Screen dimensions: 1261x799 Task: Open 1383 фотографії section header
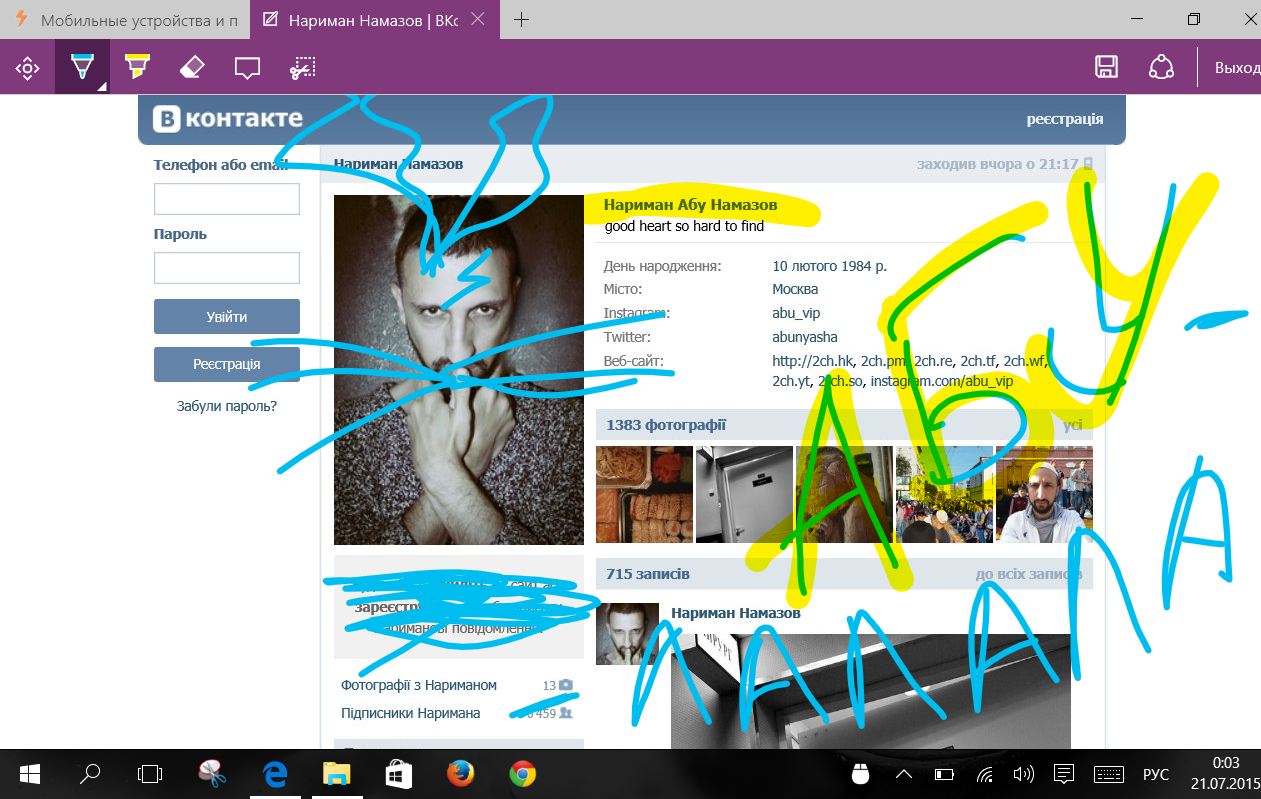point(666,425)
